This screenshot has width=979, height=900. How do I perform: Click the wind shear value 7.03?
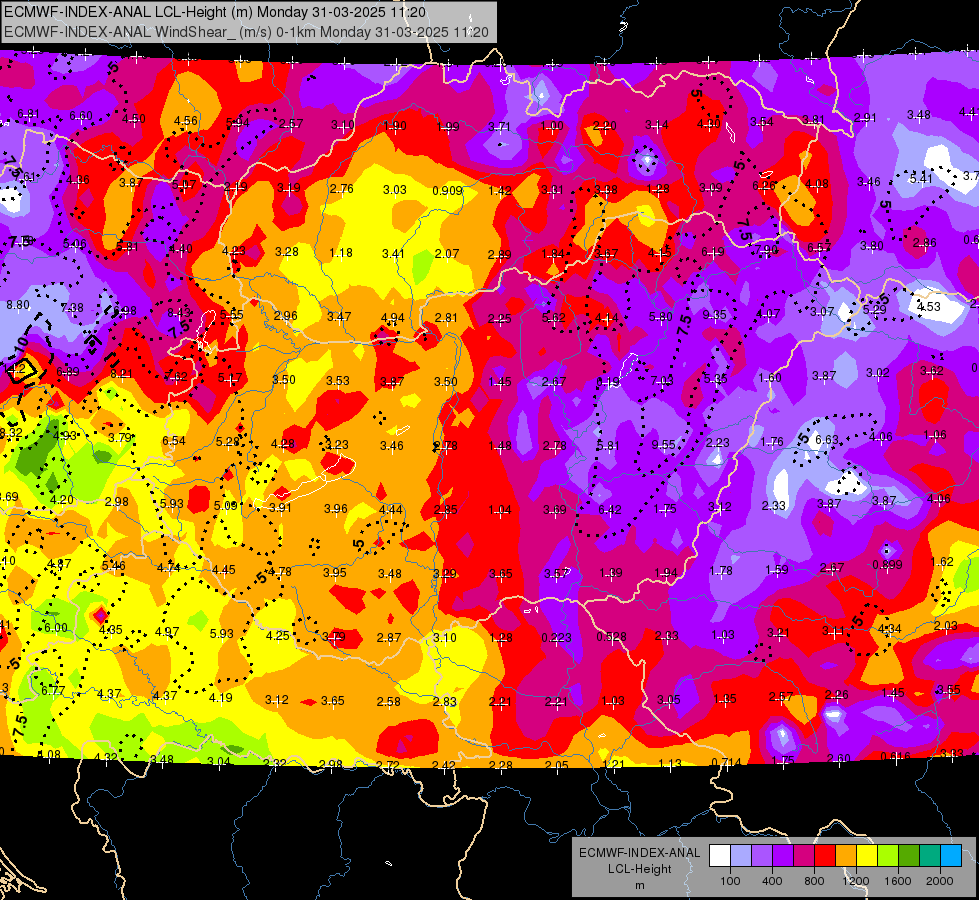662,380
